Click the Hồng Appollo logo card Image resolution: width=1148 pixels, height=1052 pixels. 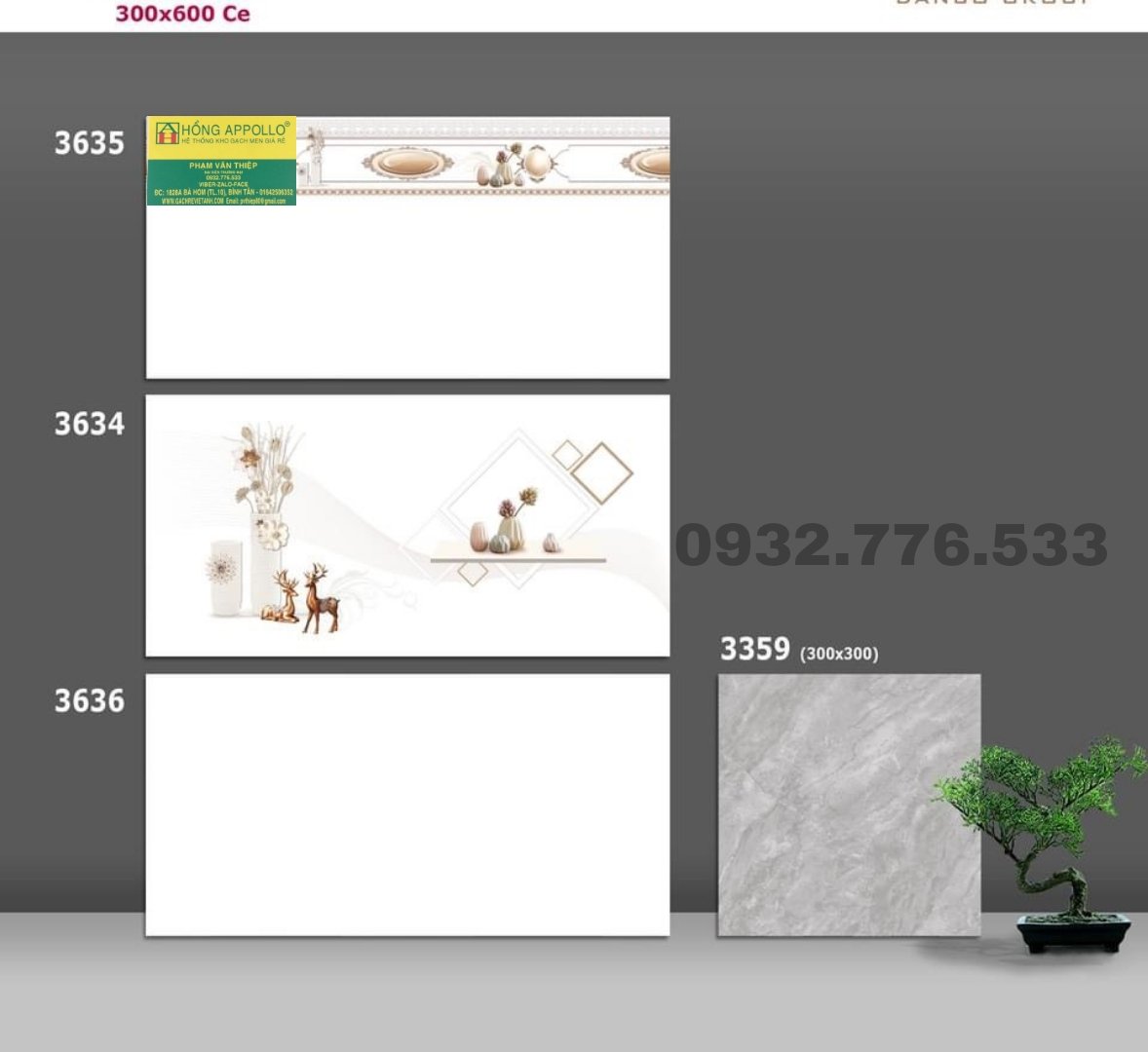pos(221,161)
